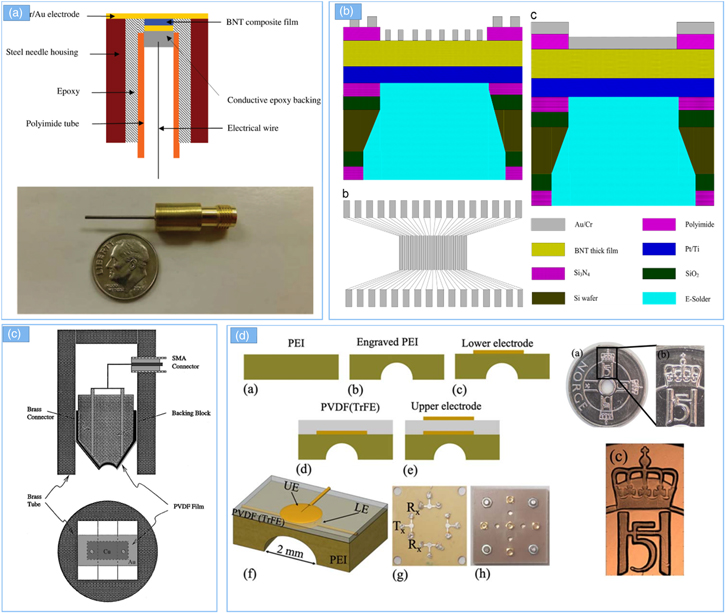This screenshot has width=725, height=613.
Task: Click the 'Cu' rectangle in circular view
Action: (x=107, y=552)
